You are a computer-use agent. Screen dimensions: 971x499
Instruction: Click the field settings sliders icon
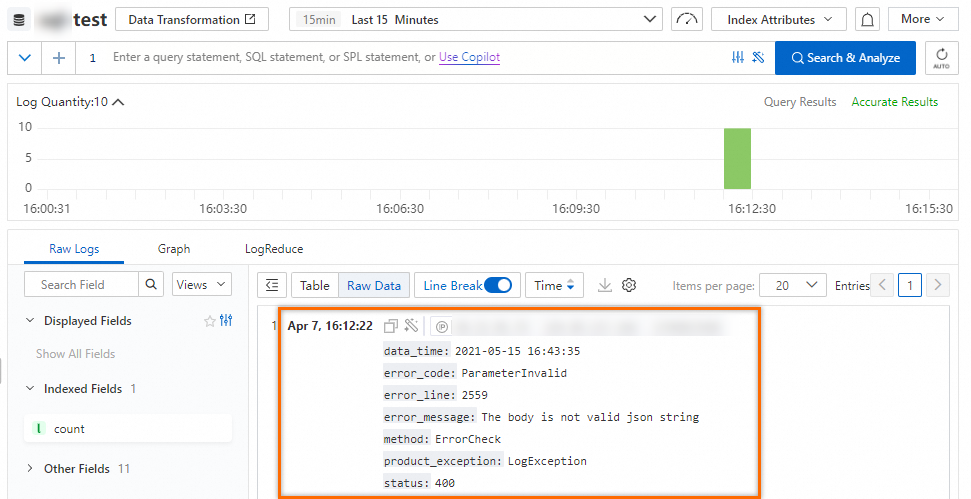tap(226, 321)
